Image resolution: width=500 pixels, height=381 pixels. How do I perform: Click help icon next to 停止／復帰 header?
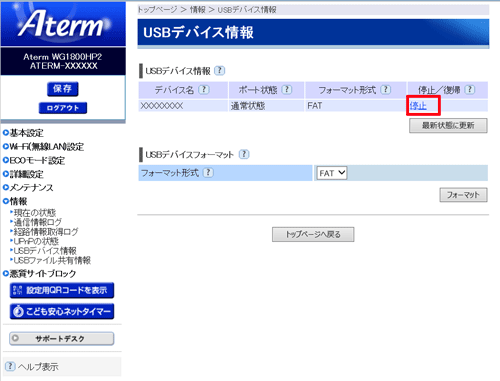(x=470, y=90)
